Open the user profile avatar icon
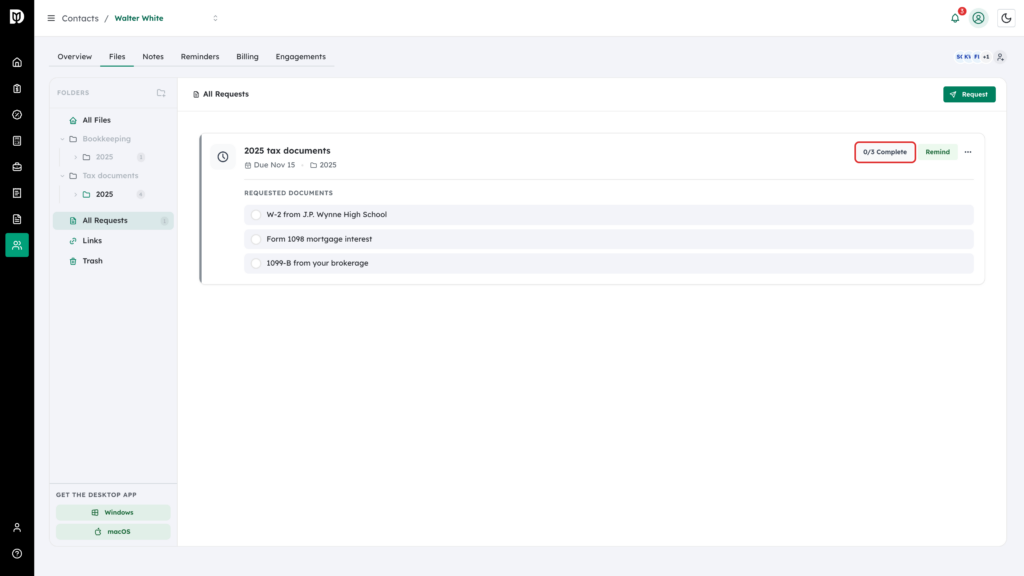 978,18
